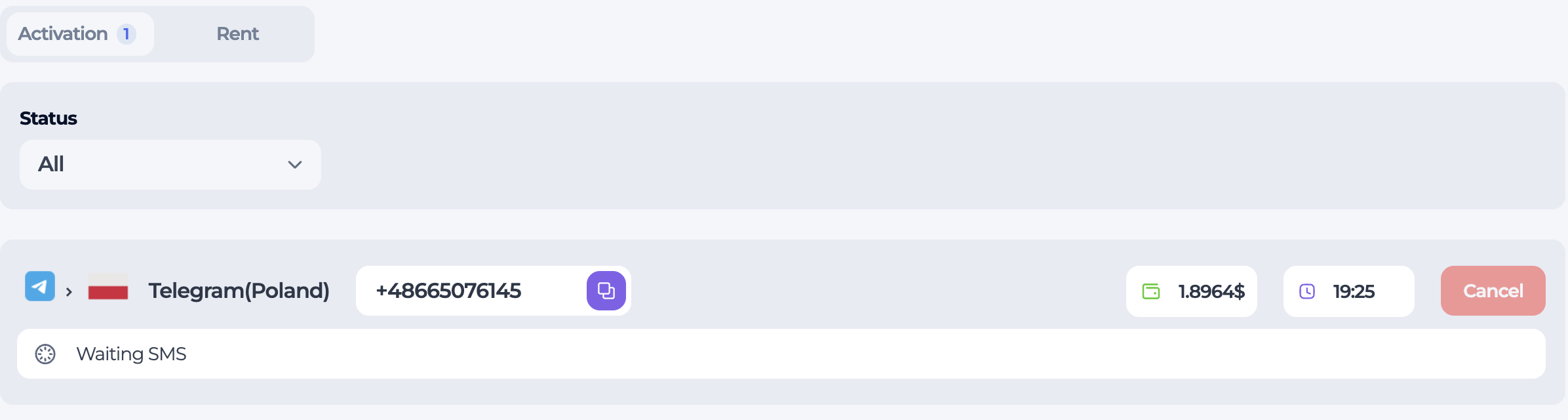Click the Waiting SMS spinner icon
This screenshot has height=420, width=1568.
coord(45,354)
